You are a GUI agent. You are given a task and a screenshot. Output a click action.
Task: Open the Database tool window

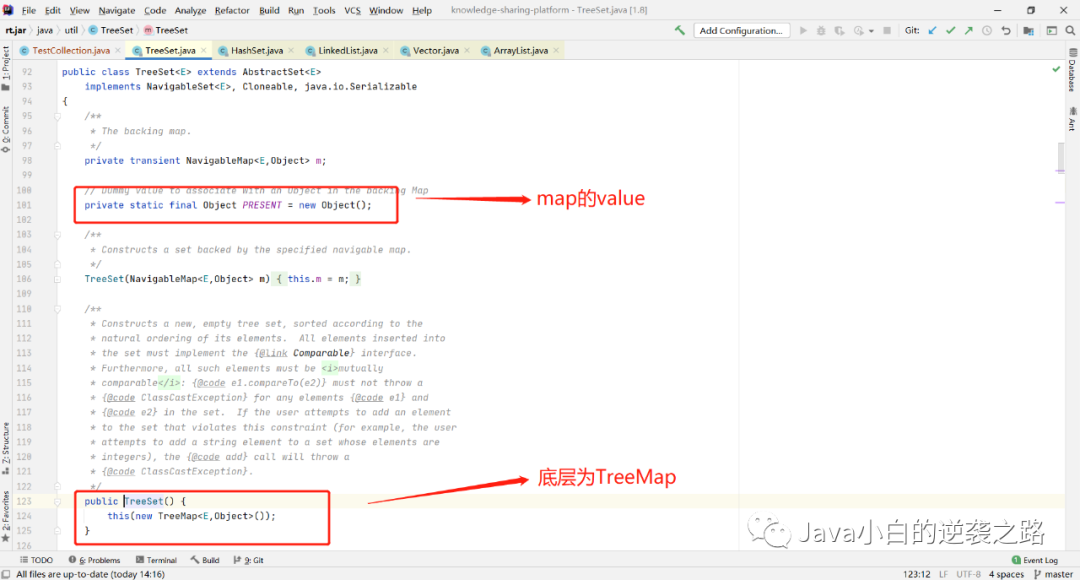(1072, 70)
